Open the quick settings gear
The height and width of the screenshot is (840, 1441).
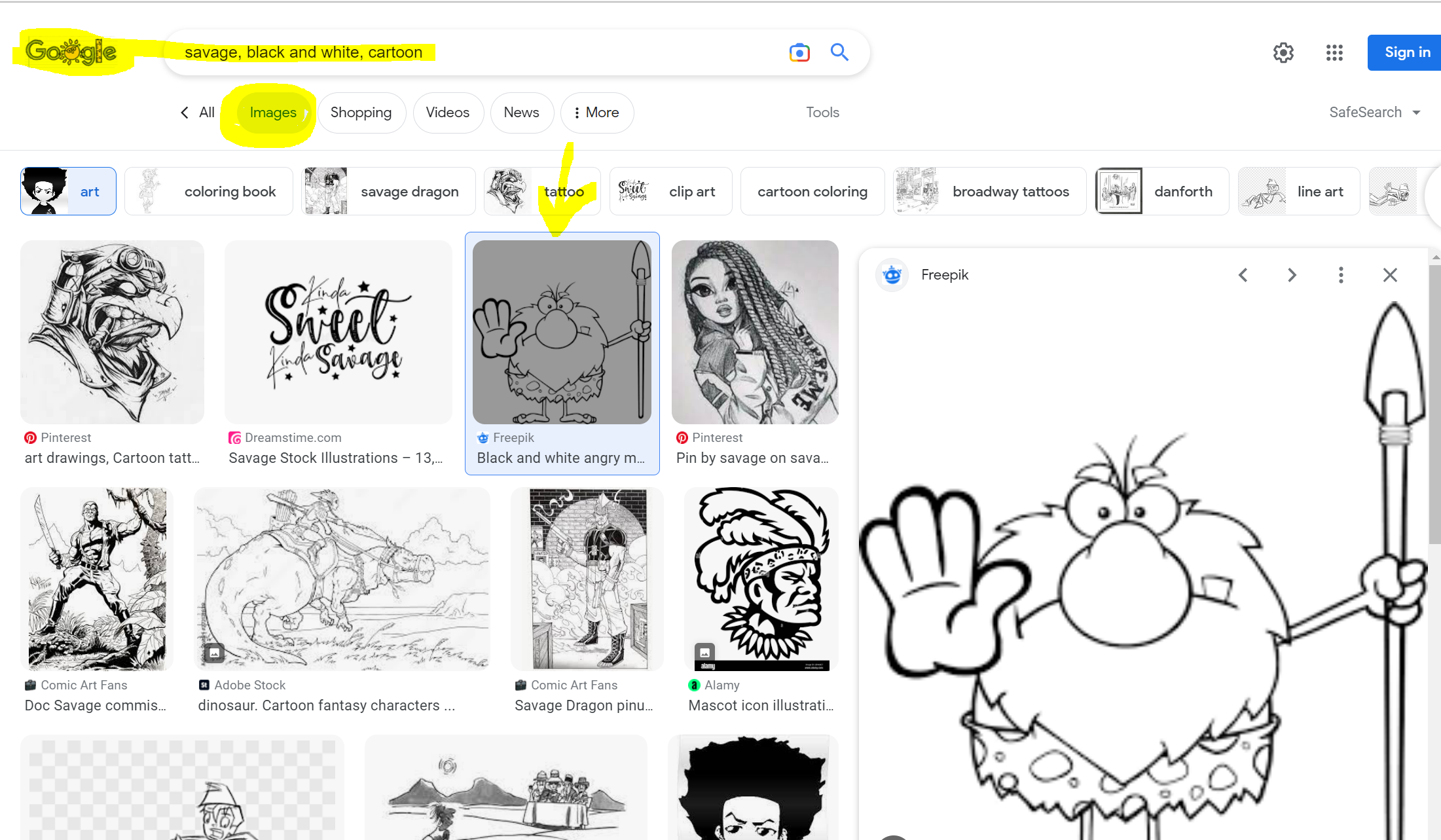1283,52
